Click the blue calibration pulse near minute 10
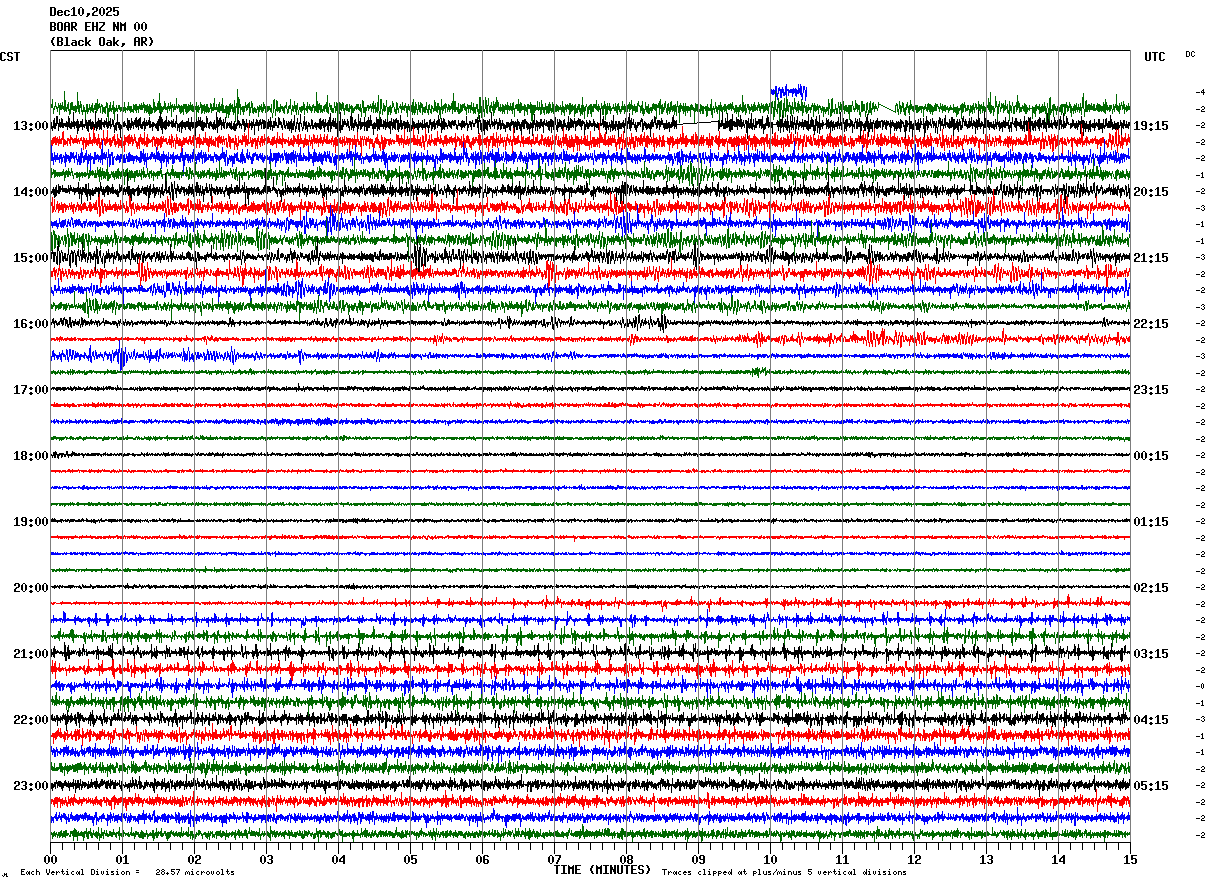 pyautogui.click(x=788, y=91)
